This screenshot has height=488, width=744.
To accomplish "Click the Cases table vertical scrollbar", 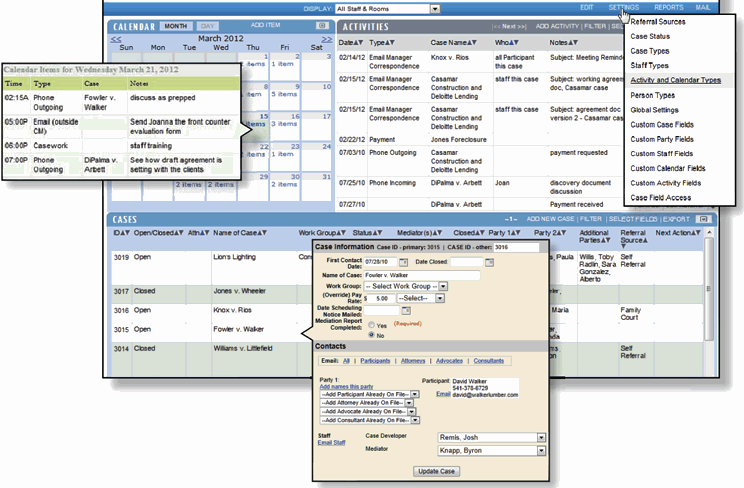I will coord(709,288).
